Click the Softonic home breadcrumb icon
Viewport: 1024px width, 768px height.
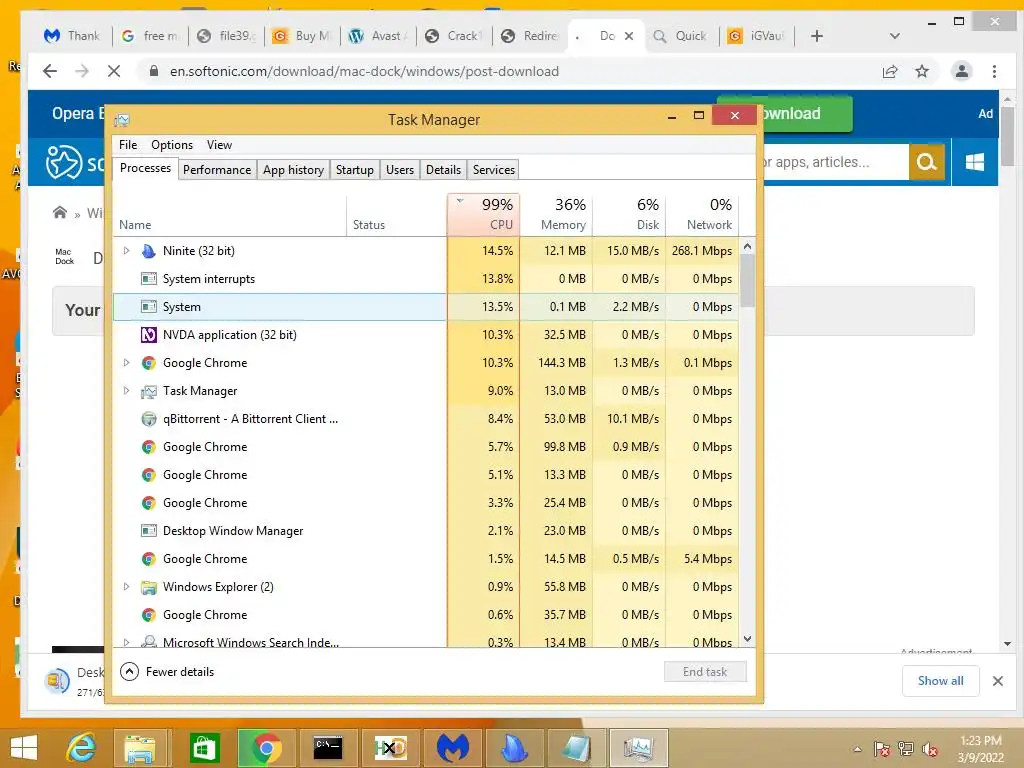(x=60, y=212)
